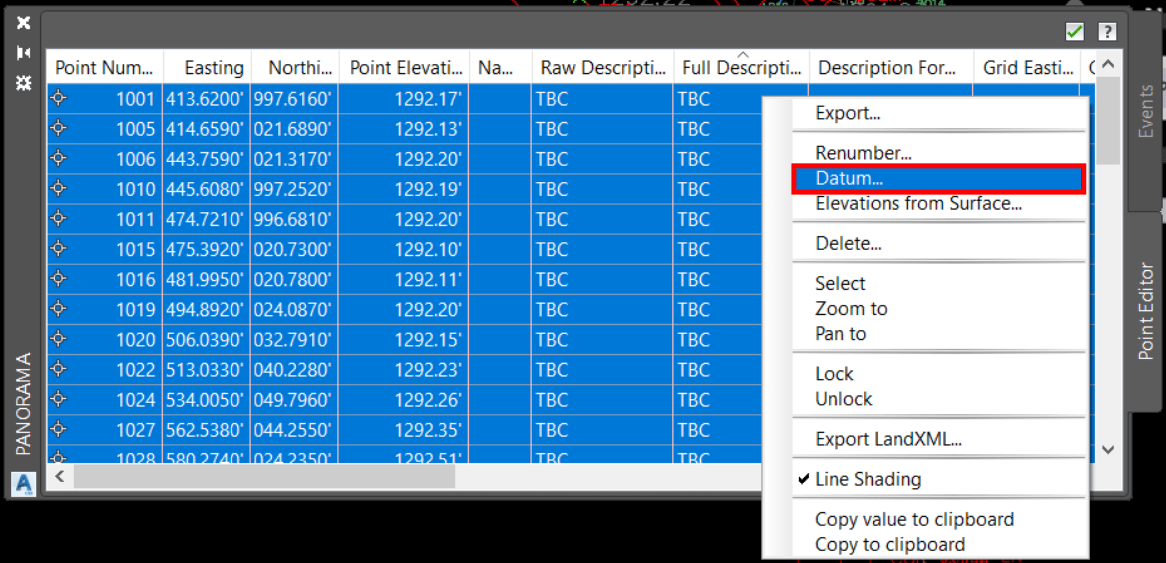Click point marker icon for row 1027

point(59,429)
